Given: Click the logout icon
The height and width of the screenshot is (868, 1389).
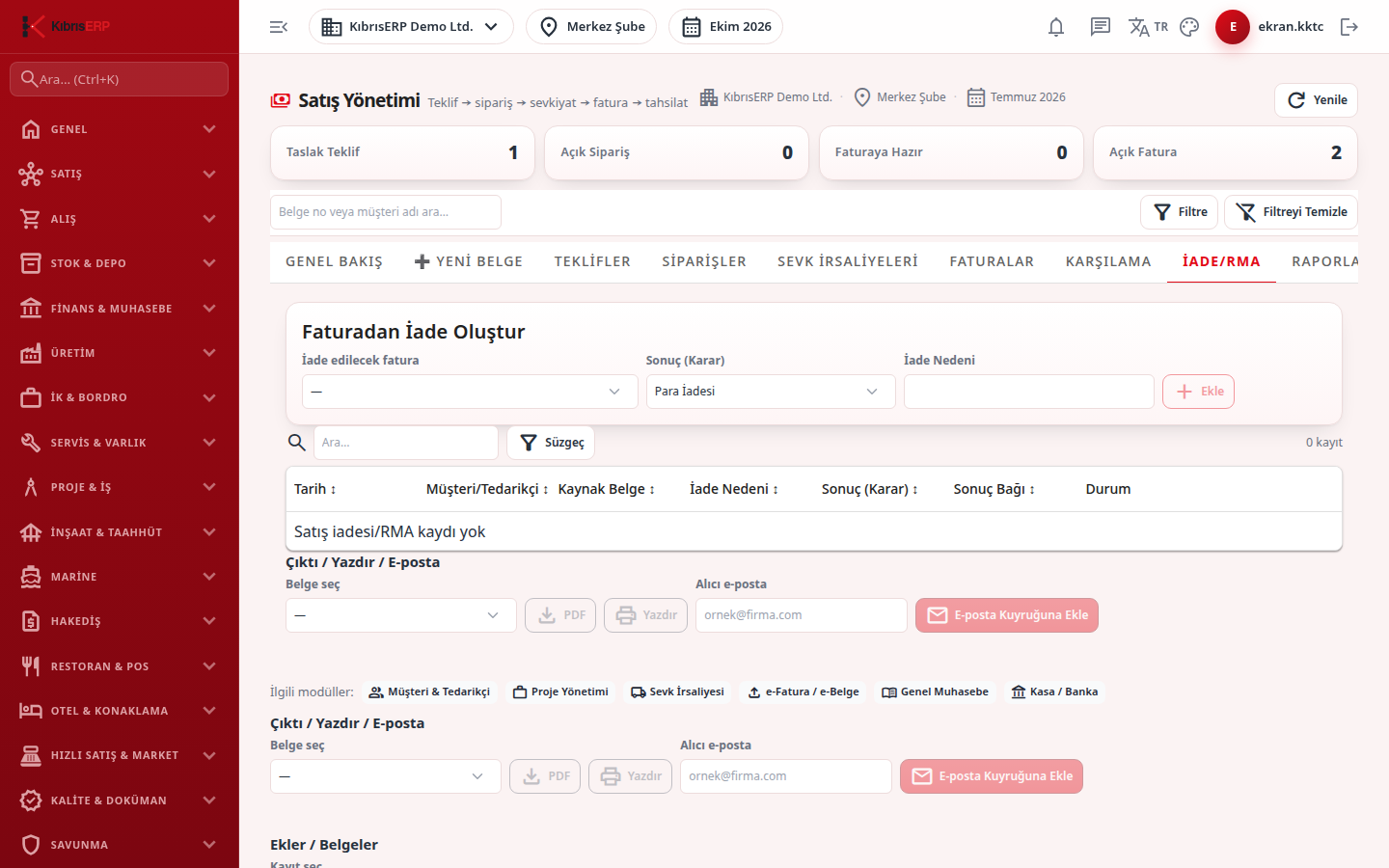Looking at the screenshot, I should 1349,27.
